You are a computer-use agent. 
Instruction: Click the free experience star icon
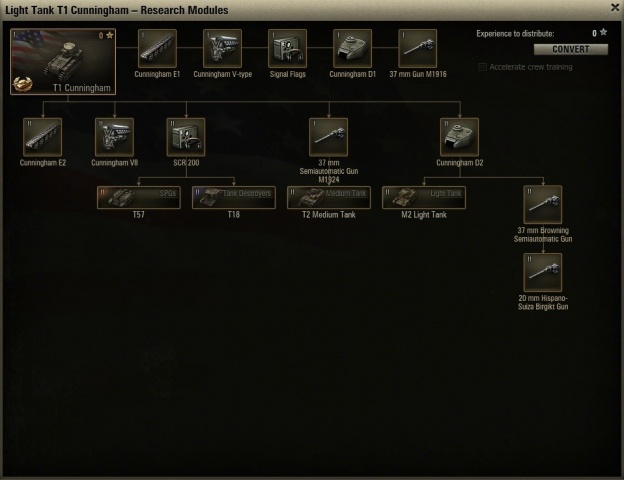point(603,32)
